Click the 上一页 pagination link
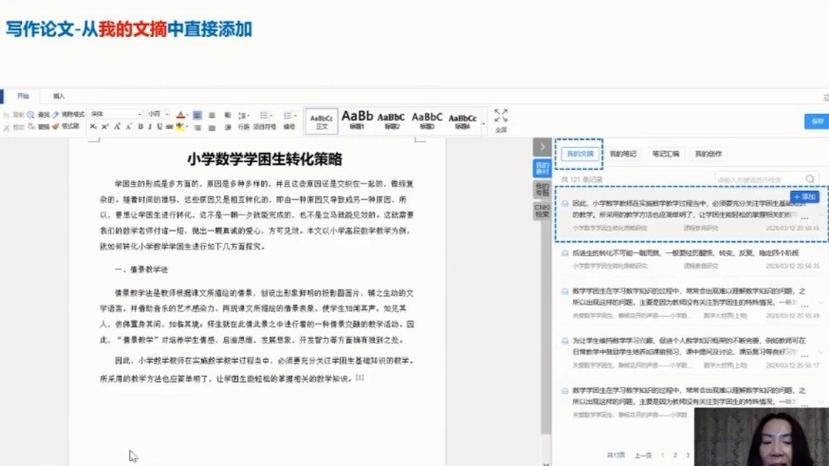Viewport: 829px width, 466px height. coord(643,455)
